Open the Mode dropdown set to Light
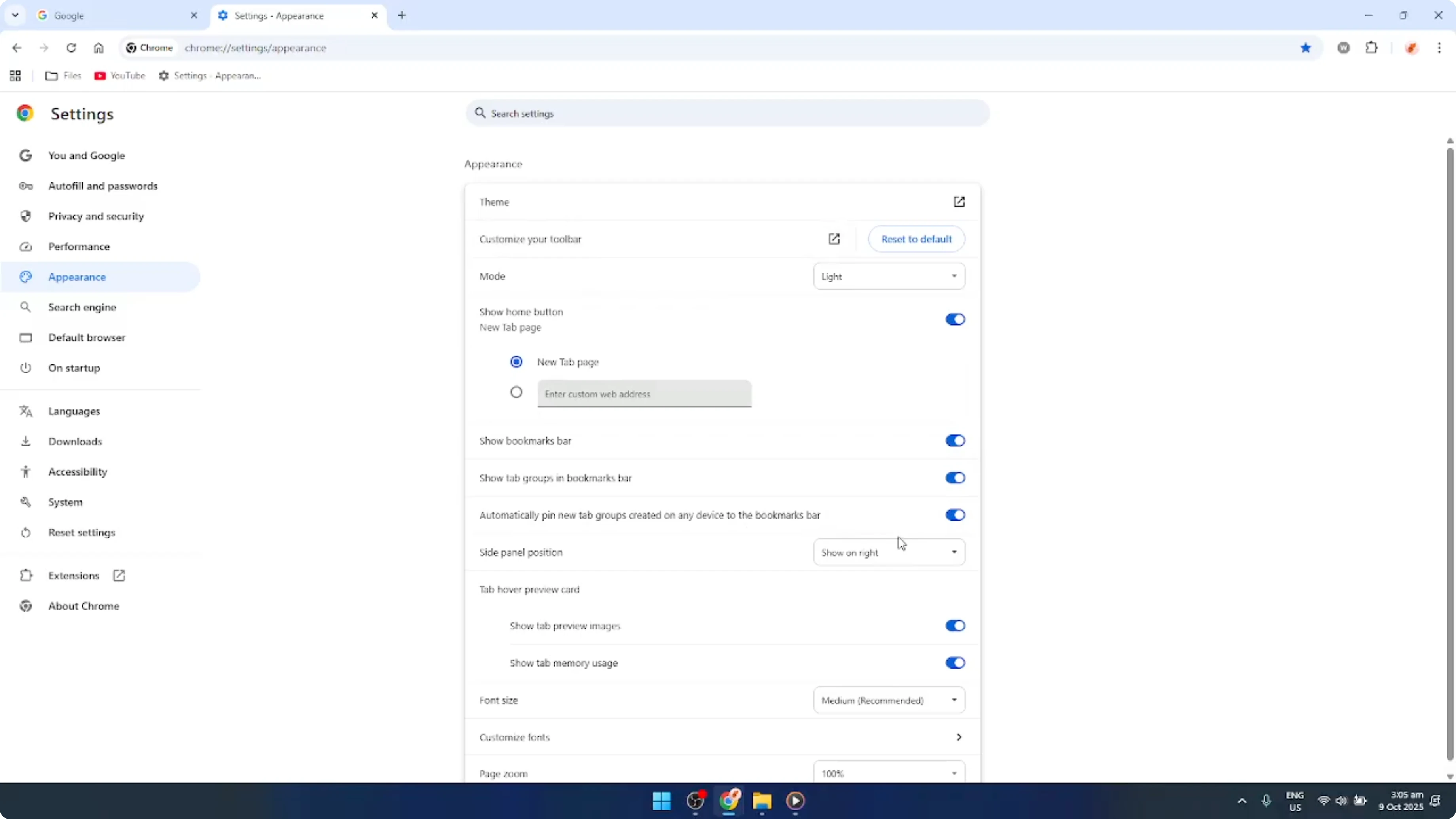 click(x=889, y=277)
